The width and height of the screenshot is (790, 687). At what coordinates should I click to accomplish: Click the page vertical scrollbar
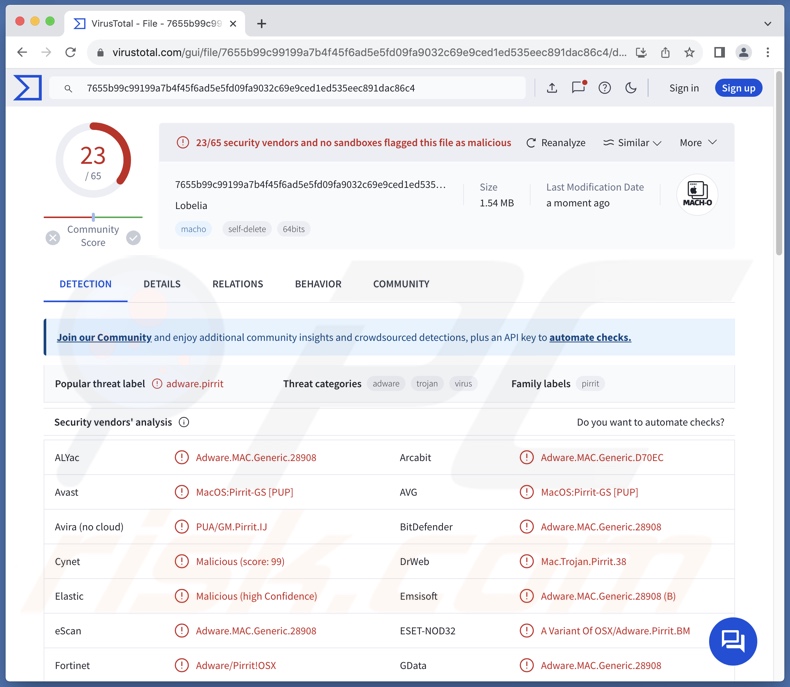(778, 164)
